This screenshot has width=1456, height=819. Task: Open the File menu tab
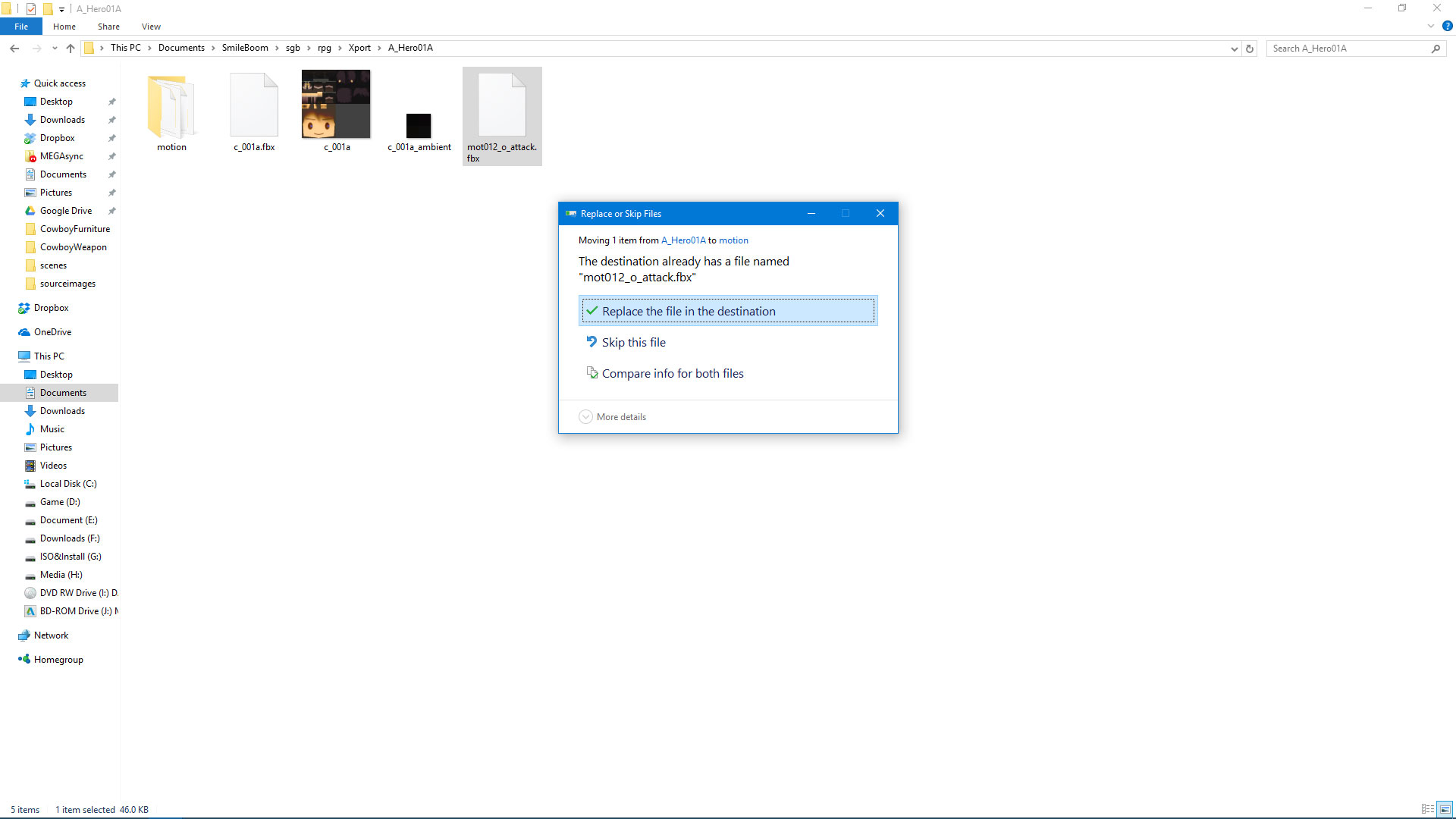[x=21, y=27]
